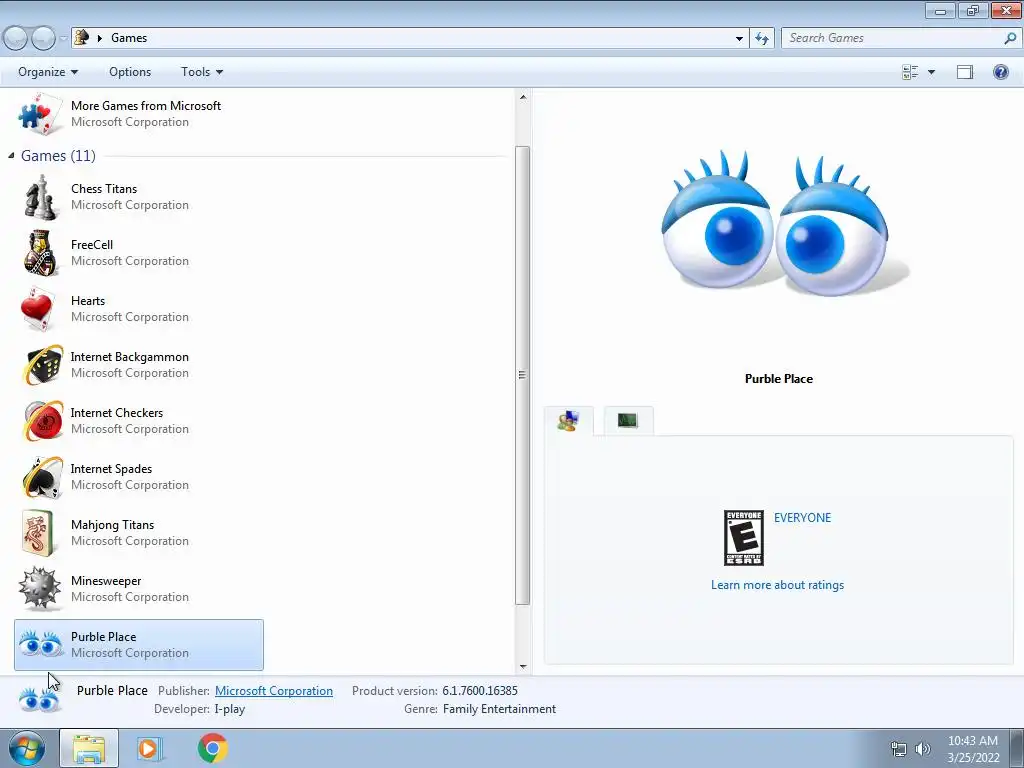Select the Minesweeper mine icon
This screenshot has height=768, width=1024.
coord(40,589)
